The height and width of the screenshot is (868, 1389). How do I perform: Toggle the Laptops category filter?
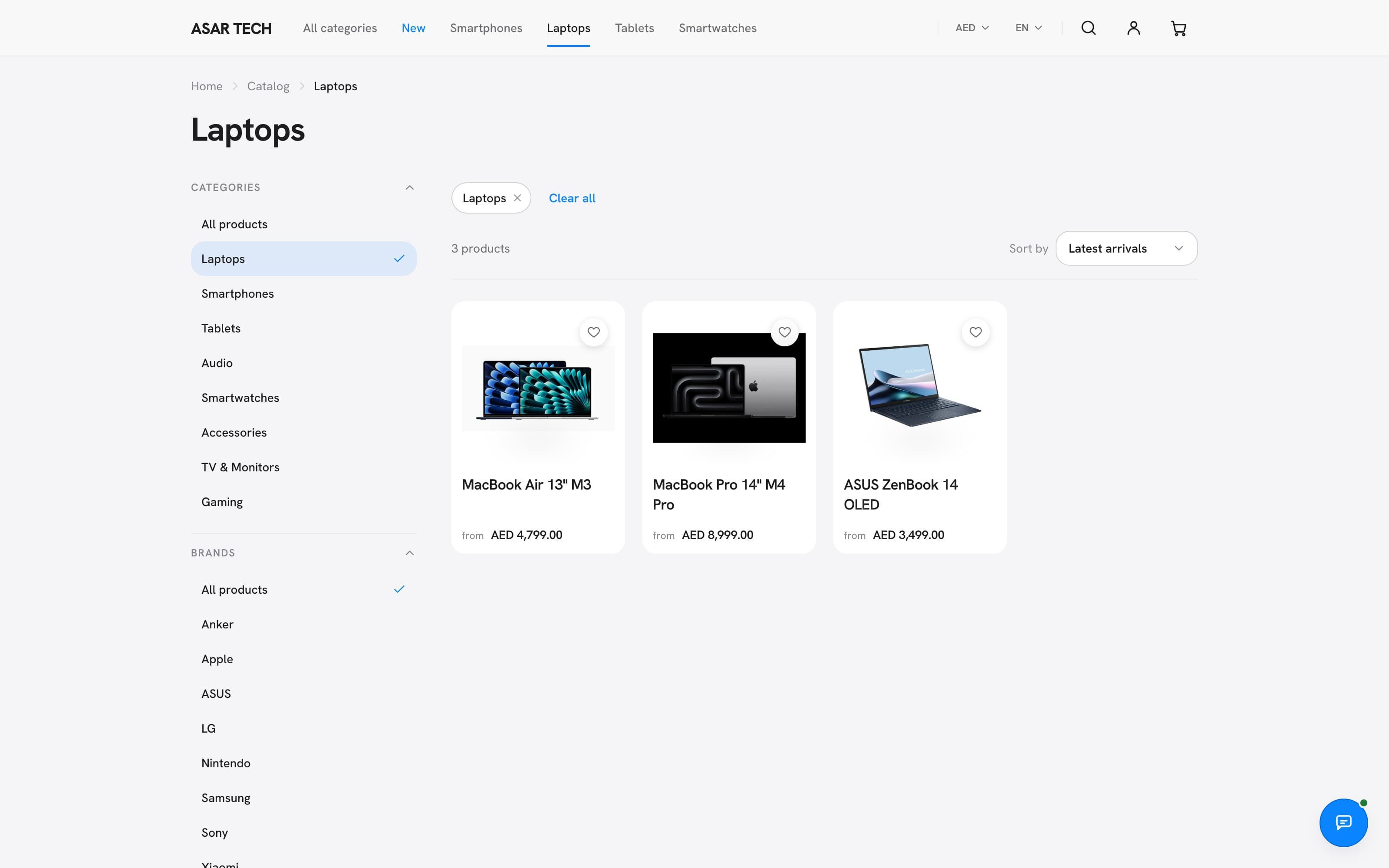(x=304, y=259)
